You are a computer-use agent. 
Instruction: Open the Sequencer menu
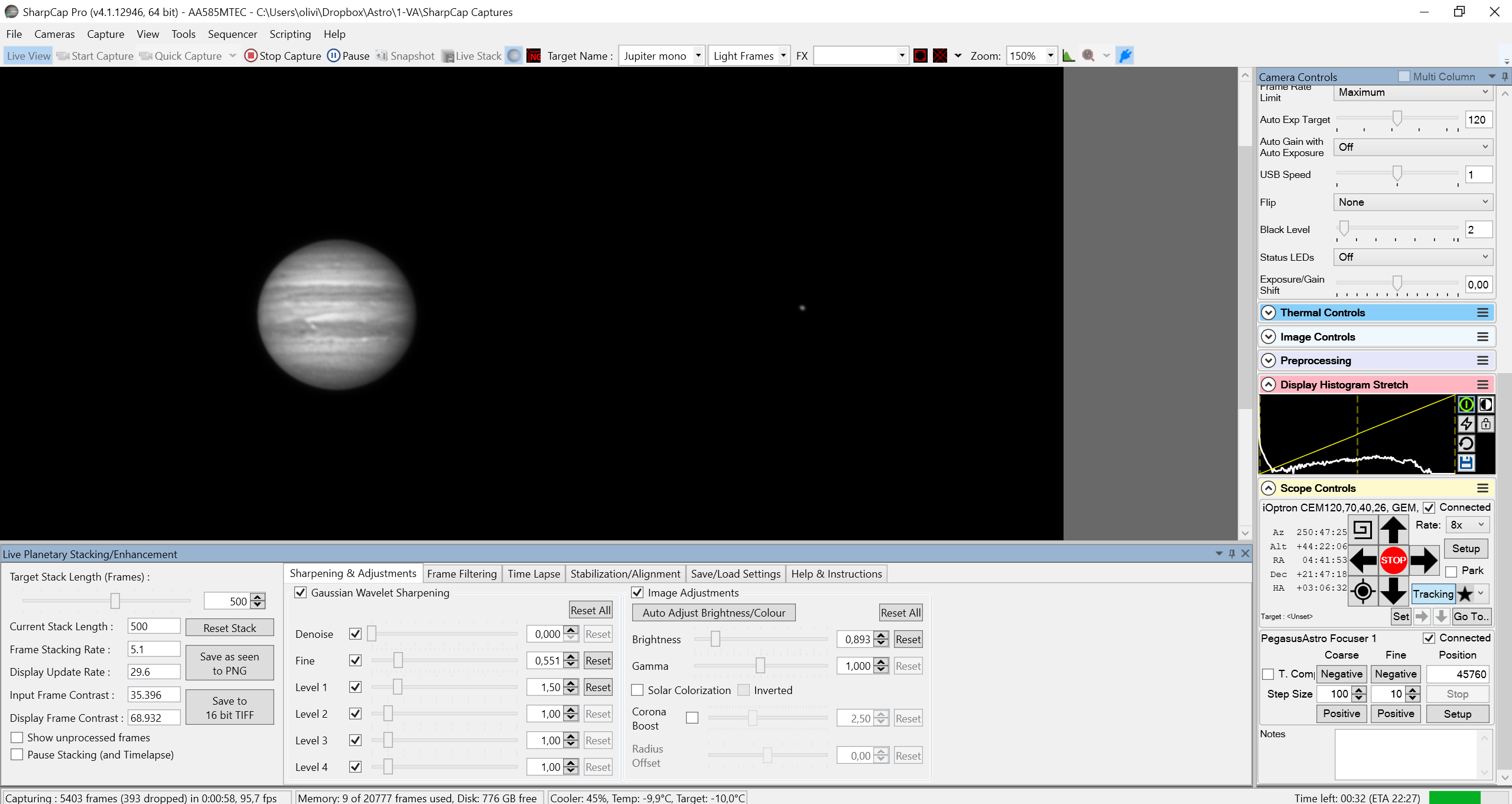point(232,34)
